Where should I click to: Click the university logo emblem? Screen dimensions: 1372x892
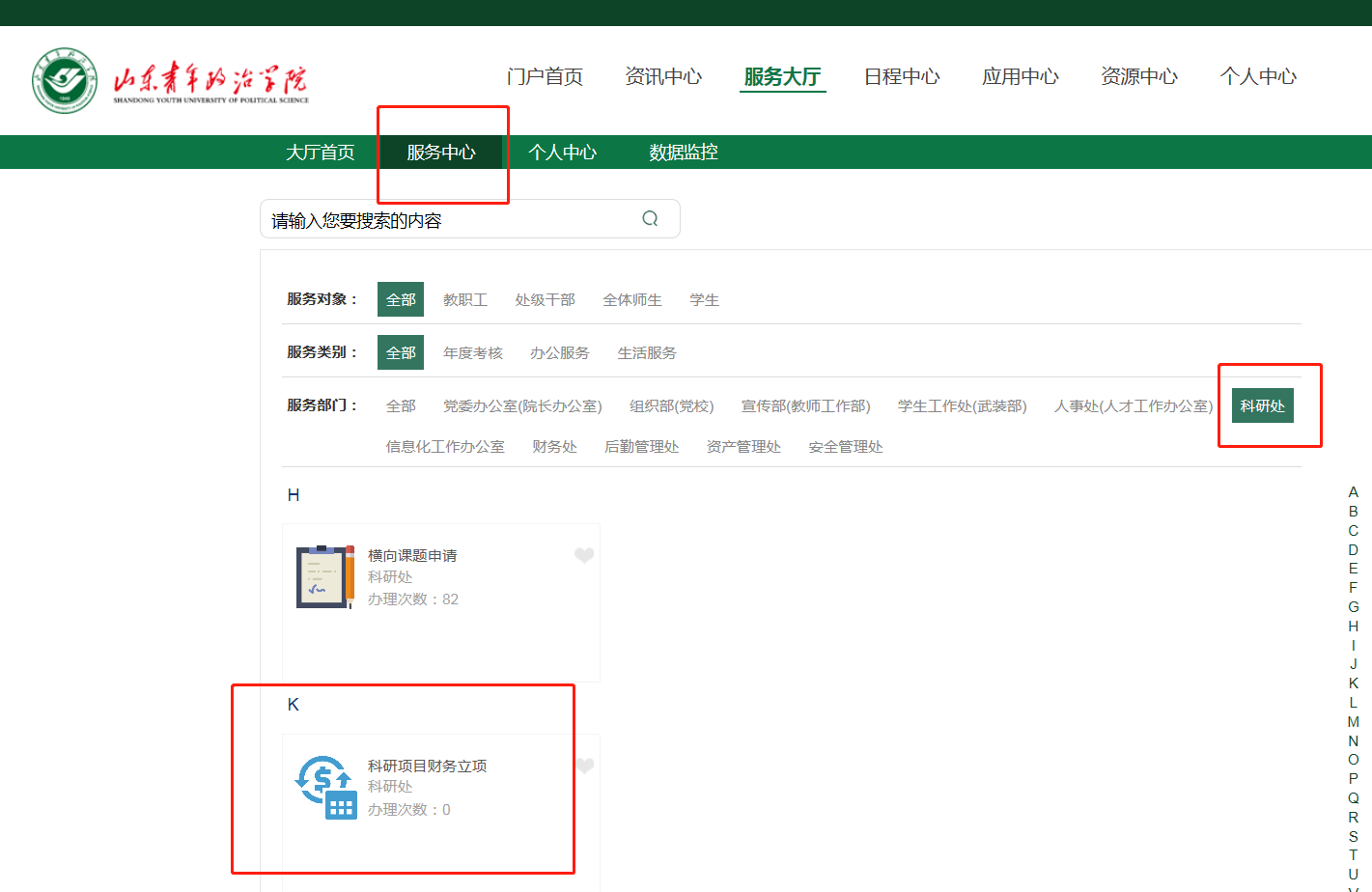pyautogui.click(x=64, y=80)
